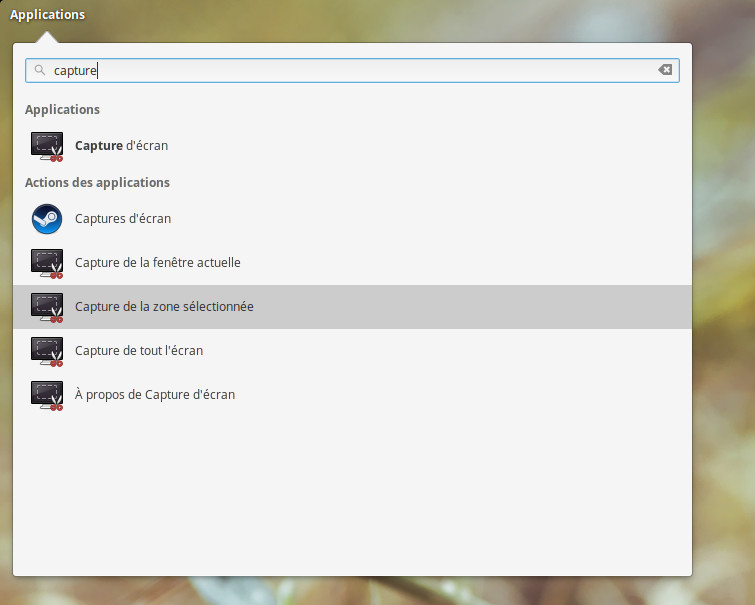This screenshot has height=605, width=755.
Task: Click the Steam icon for Captures d'écran
Action: [47, 219]
